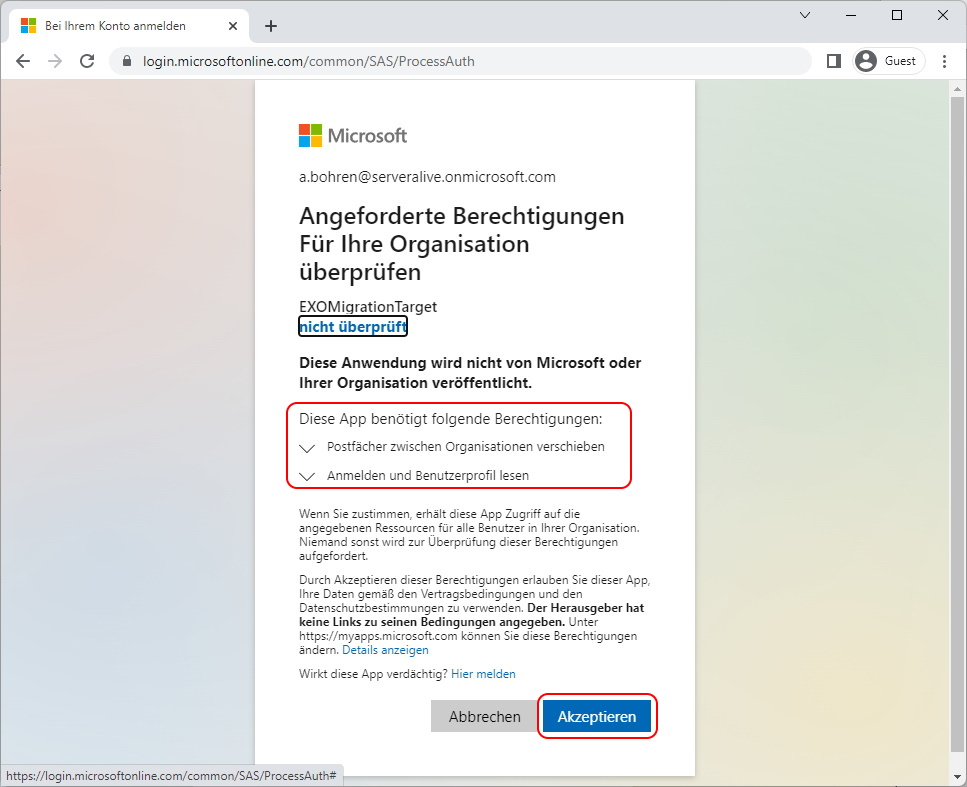The width and height of the screenshot is (967, 787).
Task: Accept permissions with the Akzeptieren button
Action: [596, 716]
